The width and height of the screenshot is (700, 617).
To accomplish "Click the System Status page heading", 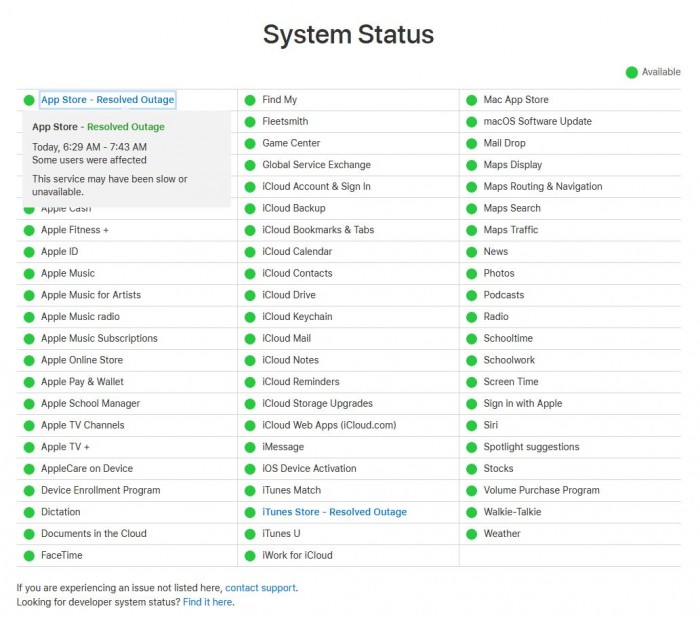I will pos(348,35).
